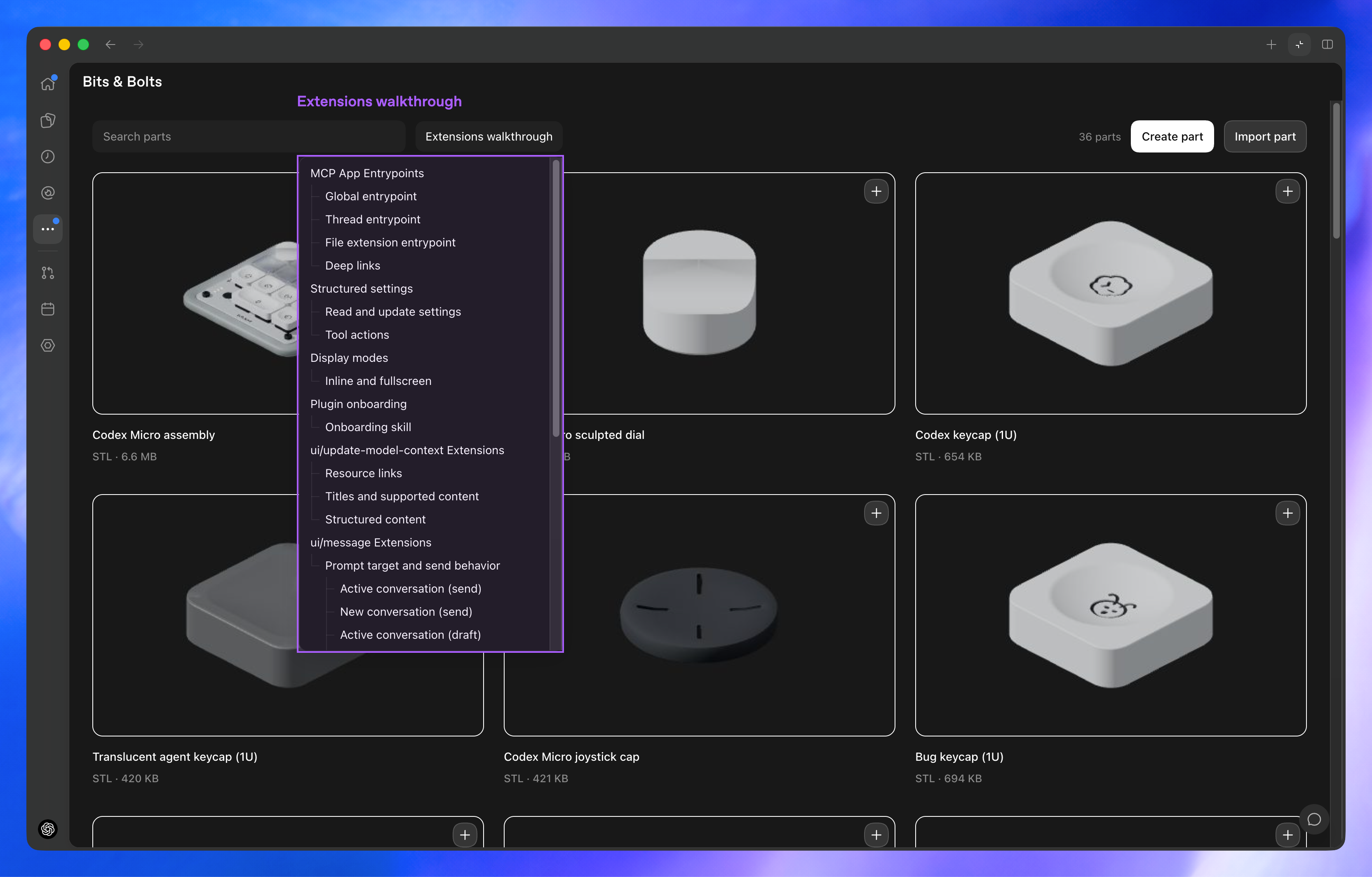Add Bug keycap (1U) with its plus icon
This screenshot has width=1372, height=877.
point(1287,513)
